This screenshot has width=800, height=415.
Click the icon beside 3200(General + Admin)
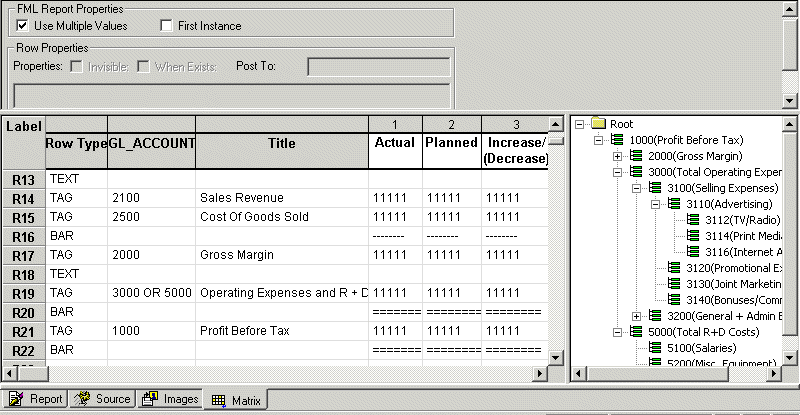pyautogui.click(x=655, y=315)
